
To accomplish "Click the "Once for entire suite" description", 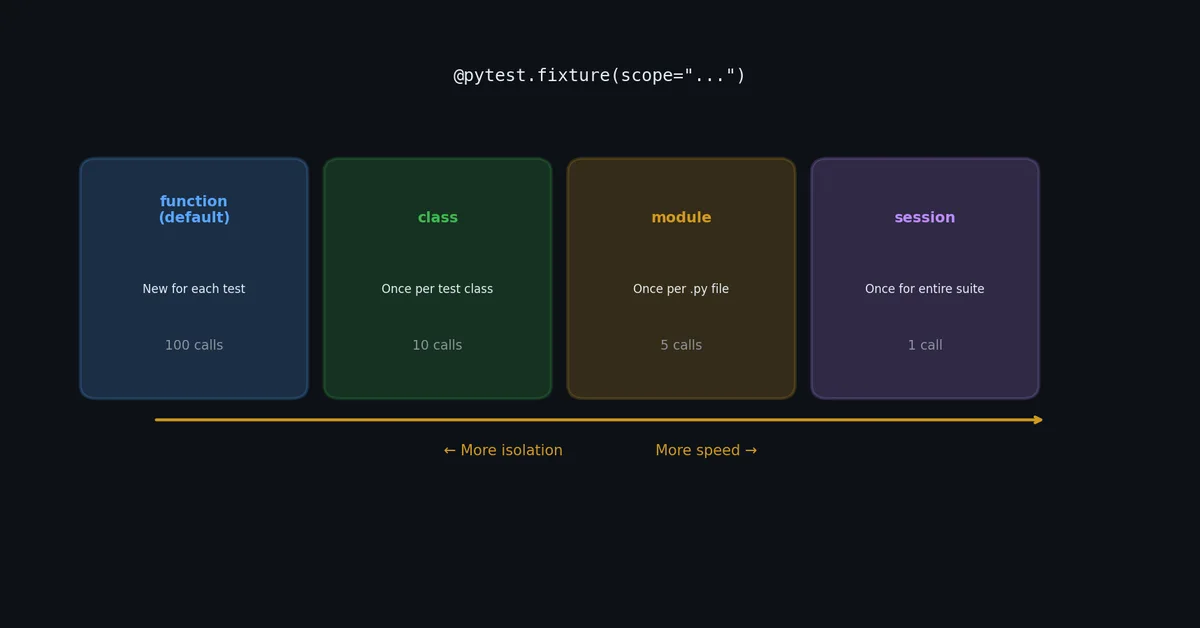I will click(x=925, y=289).
